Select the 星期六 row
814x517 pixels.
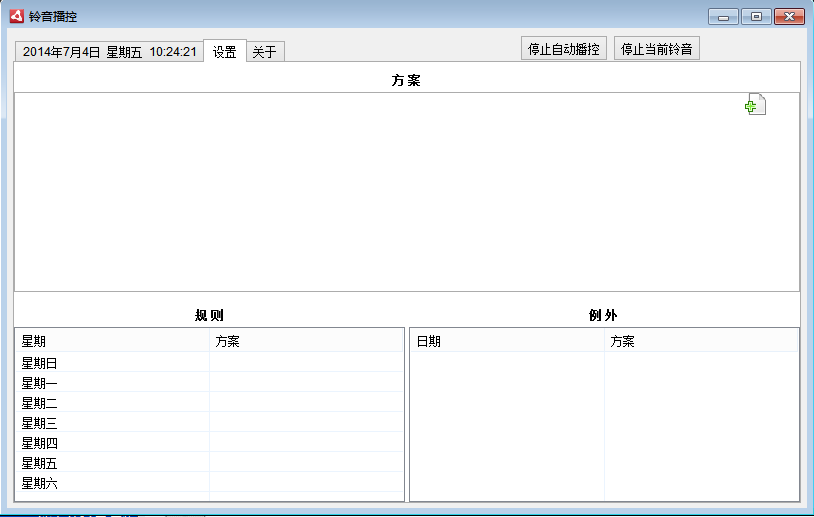click(210, 483)
